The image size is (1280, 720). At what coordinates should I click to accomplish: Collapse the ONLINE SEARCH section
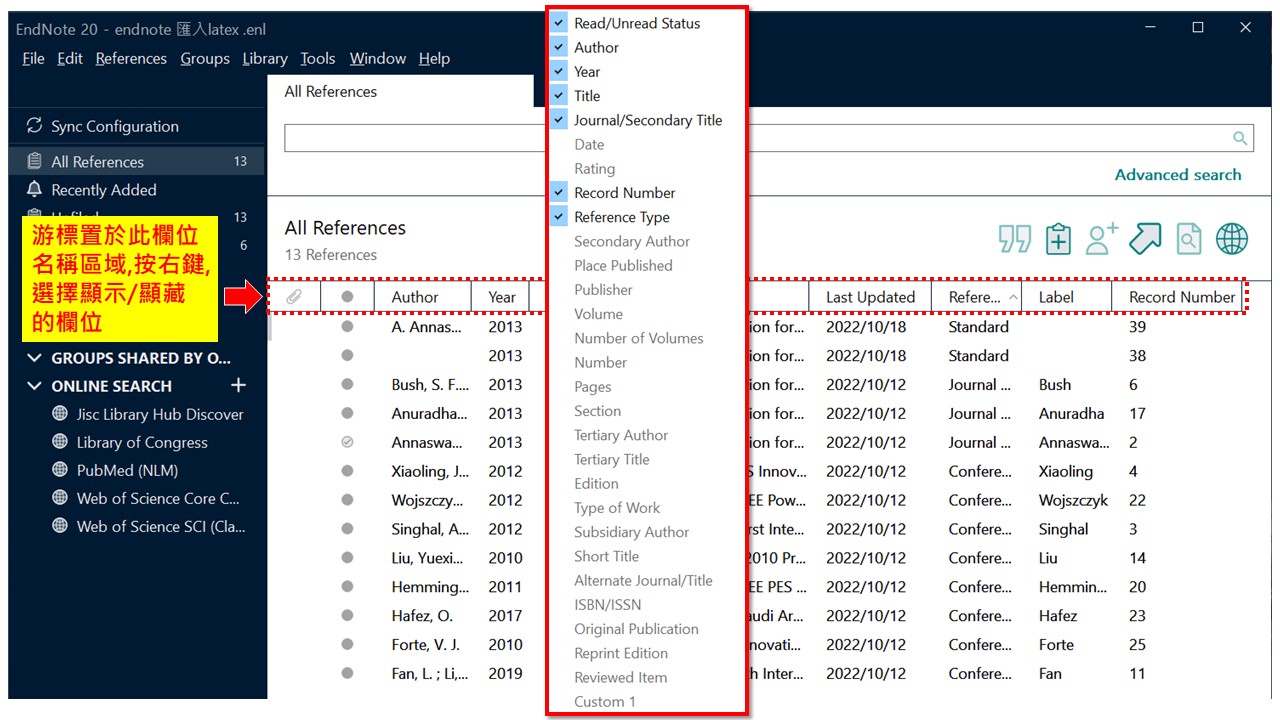tap(35, 386)
